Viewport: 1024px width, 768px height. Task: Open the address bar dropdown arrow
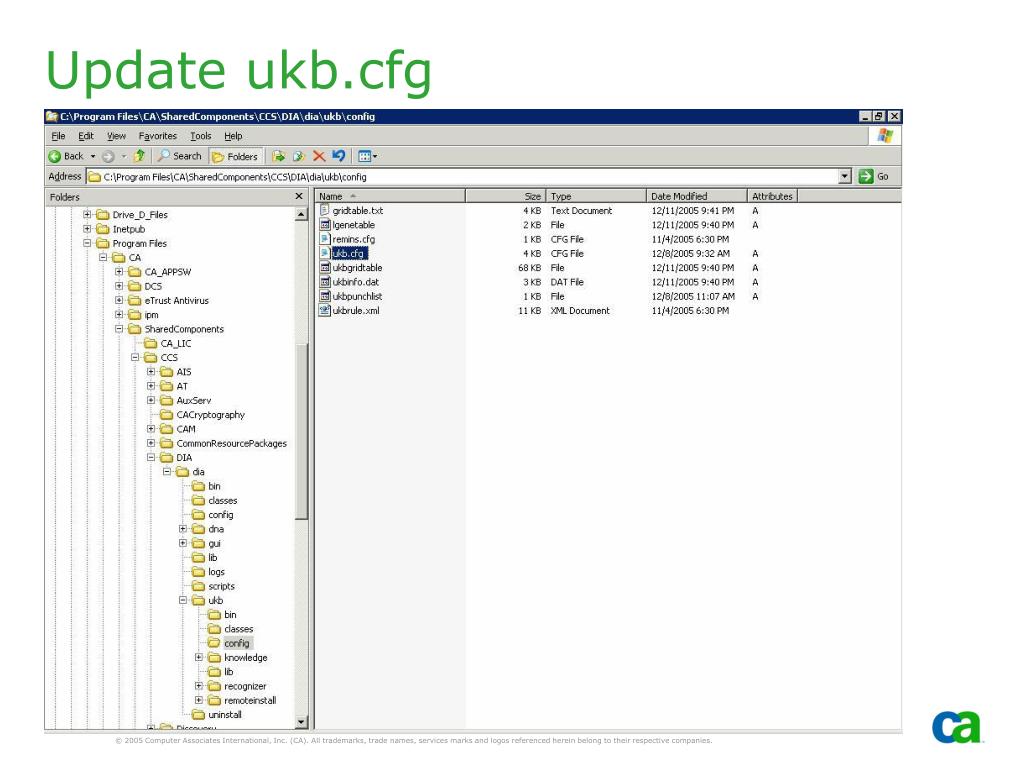pyautogui.click(x=844, y=176)
